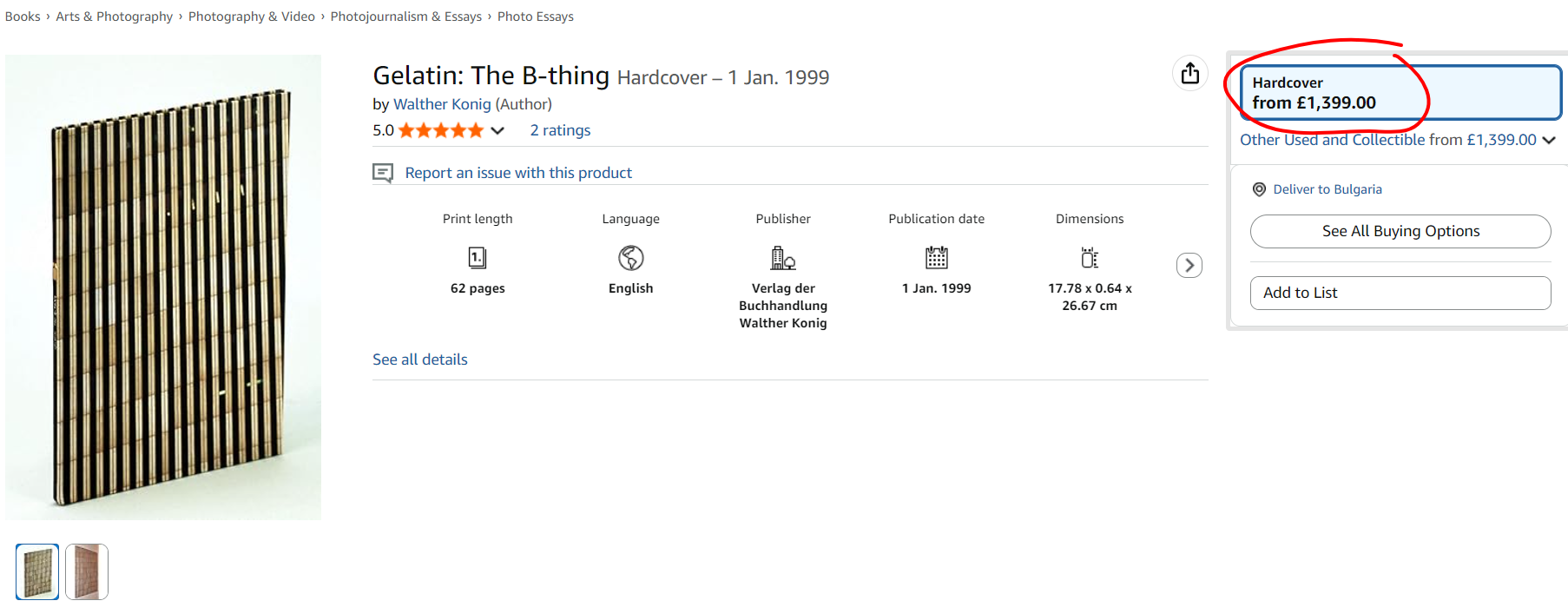Click the publisher building icon
The width and height of the screenshot is (1568, 614).
[x=783, y=258]
